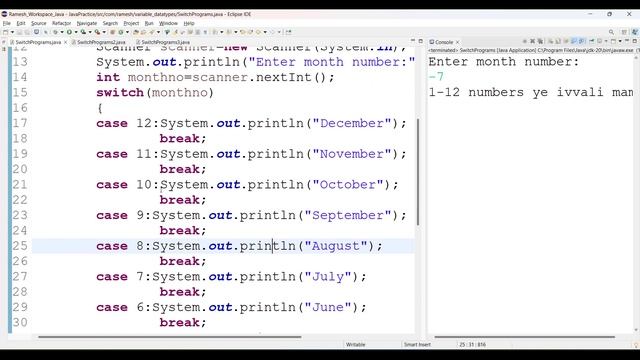640x360 pixels.
Task: Click the Last Edit Location icon
Action: click(242, 32)
